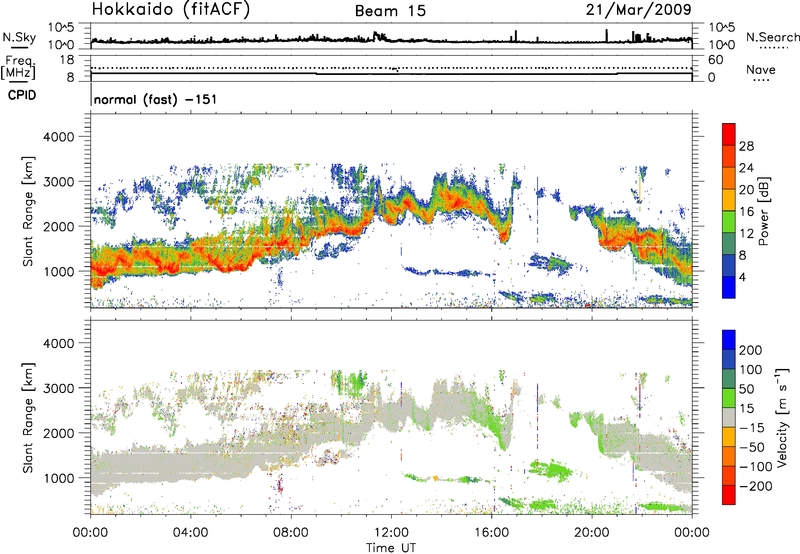This screenshot has width=800, height=554.
Task: Click the '28' tick on Power colorbar
Action: (746, 146)
